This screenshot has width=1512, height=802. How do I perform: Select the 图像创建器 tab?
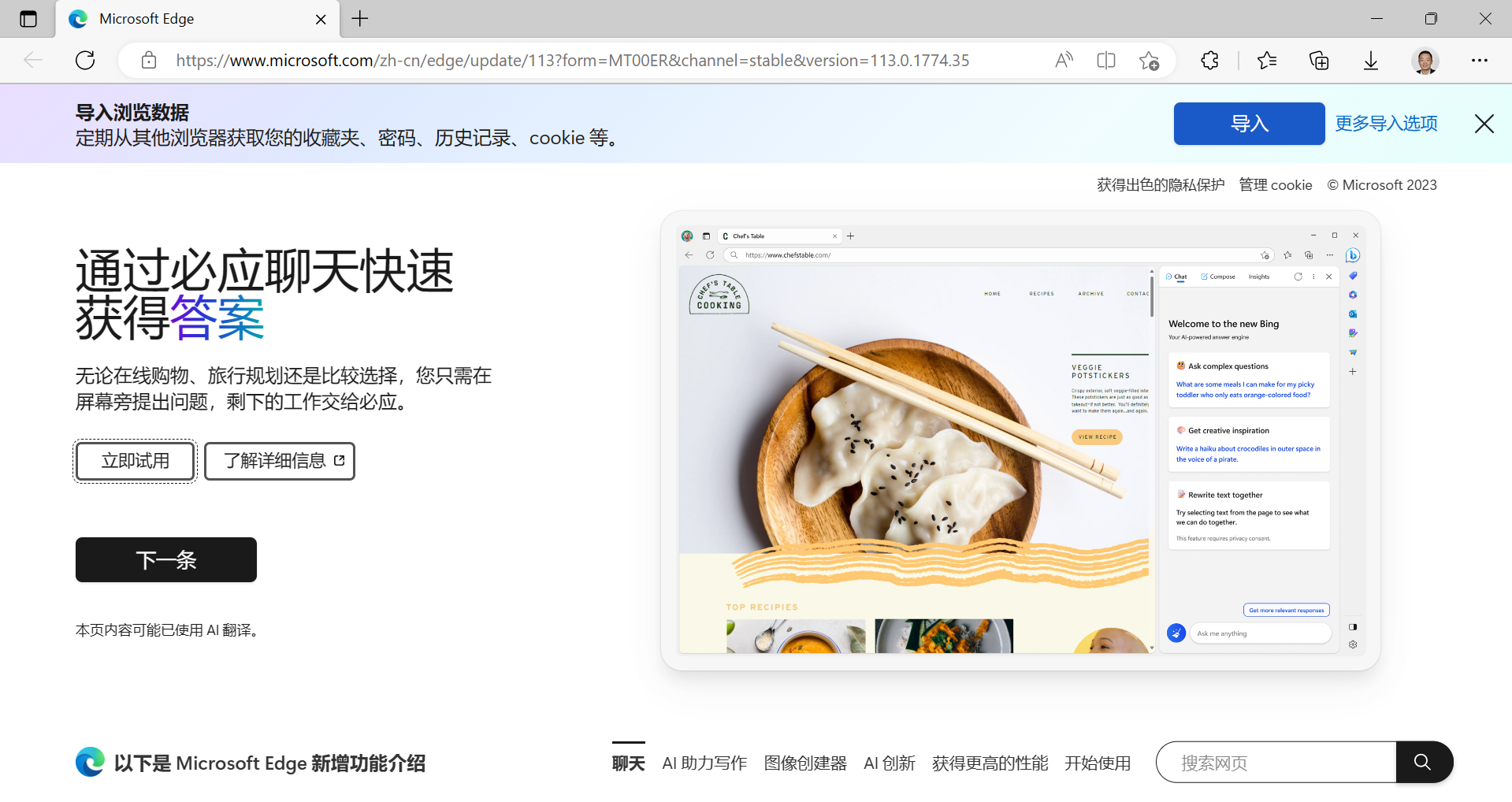pyautogui.click(x=805, y=763)
